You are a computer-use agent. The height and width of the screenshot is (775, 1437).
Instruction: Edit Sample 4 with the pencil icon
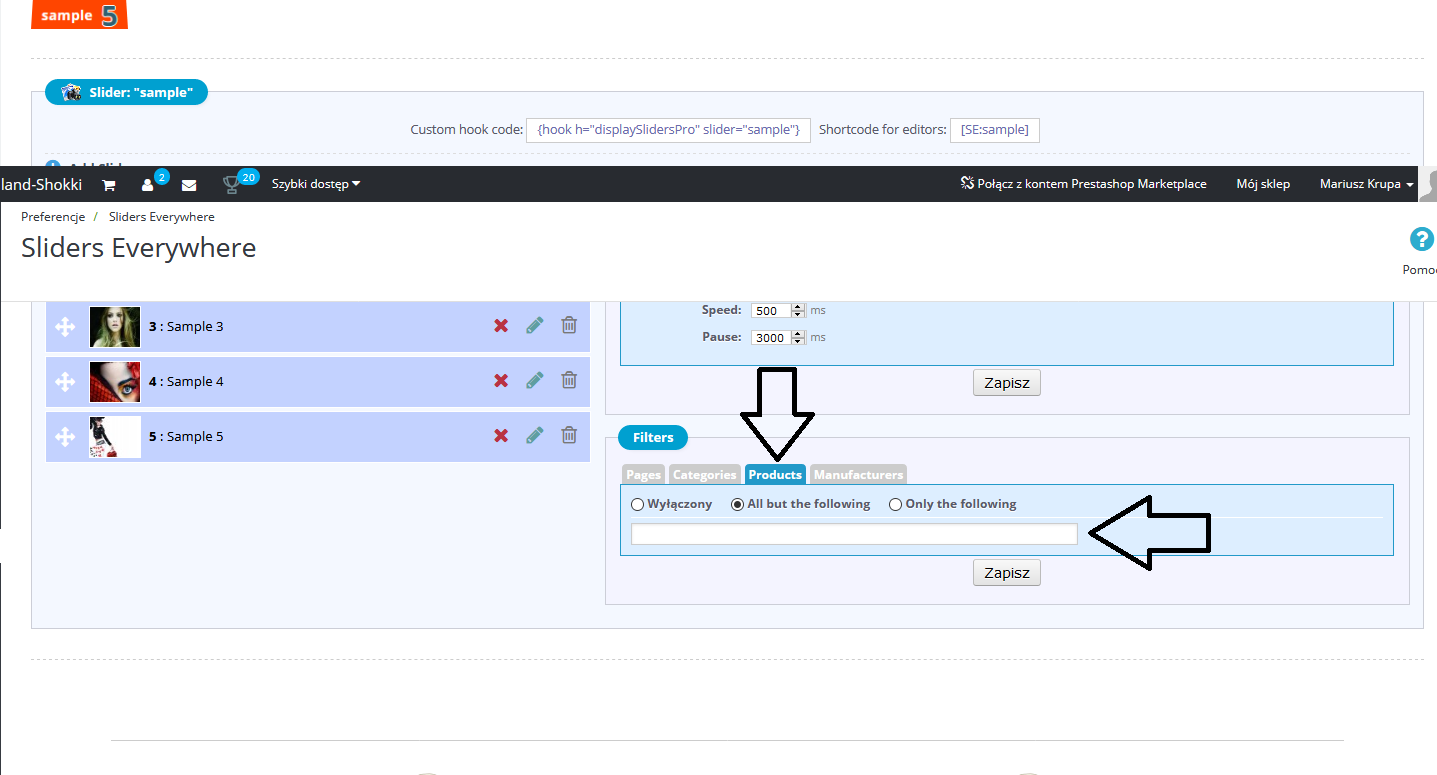[x=535, y=380]
